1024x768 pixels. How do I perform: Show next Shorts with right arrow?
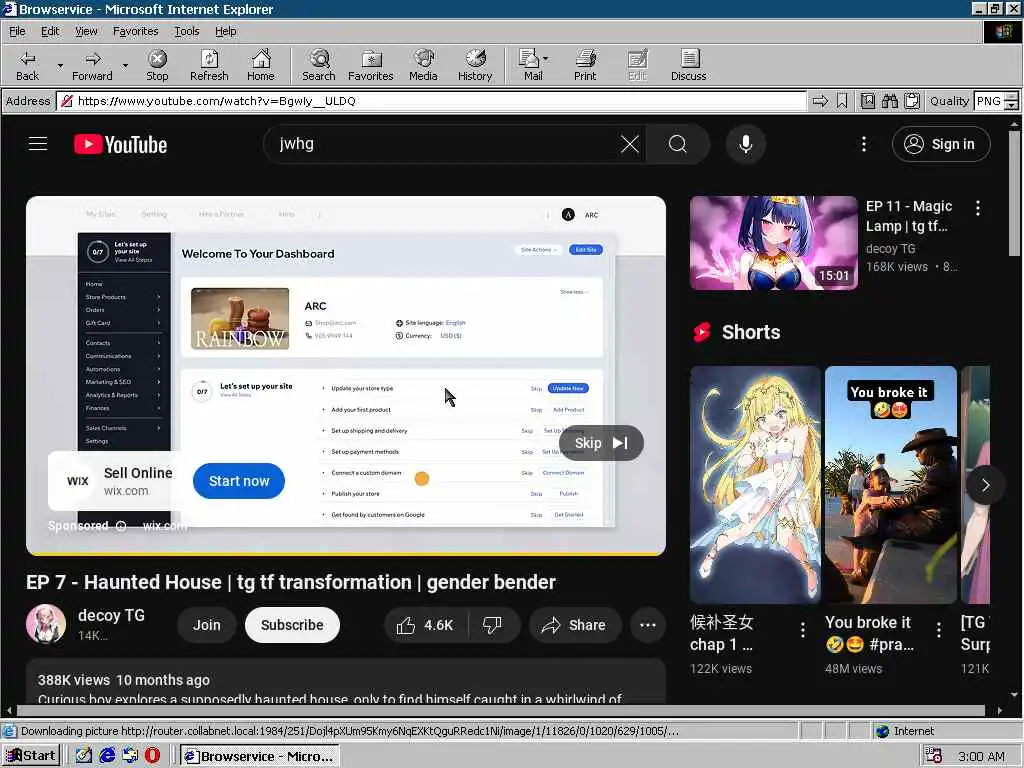click(x=985, y=485)
